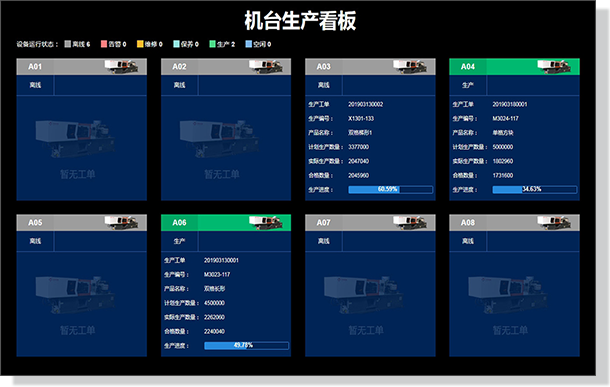The width and height of the screenshot is (610, 387).
Task: Select the yellow 维修 status legend swatch
Action: (x=140, y=44)
